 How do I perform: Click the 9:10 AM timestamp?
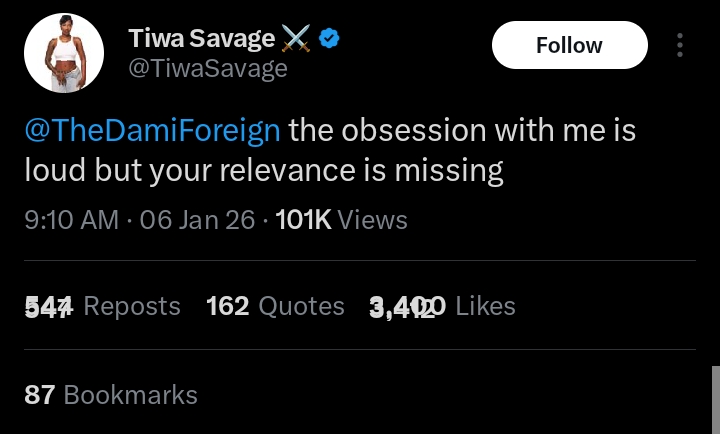pos(71,219)
